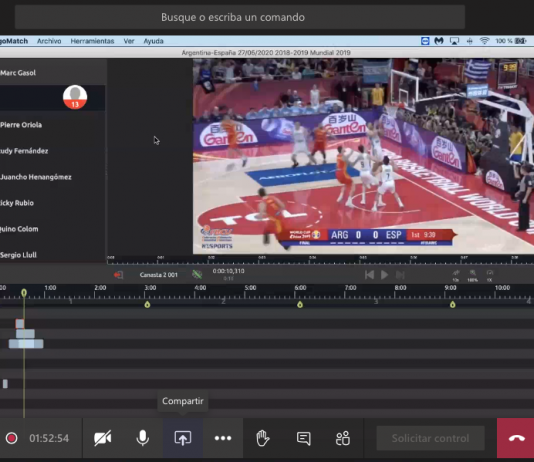Open the Archivo menu
Viewport: 534px width, 462px height.
49,41
